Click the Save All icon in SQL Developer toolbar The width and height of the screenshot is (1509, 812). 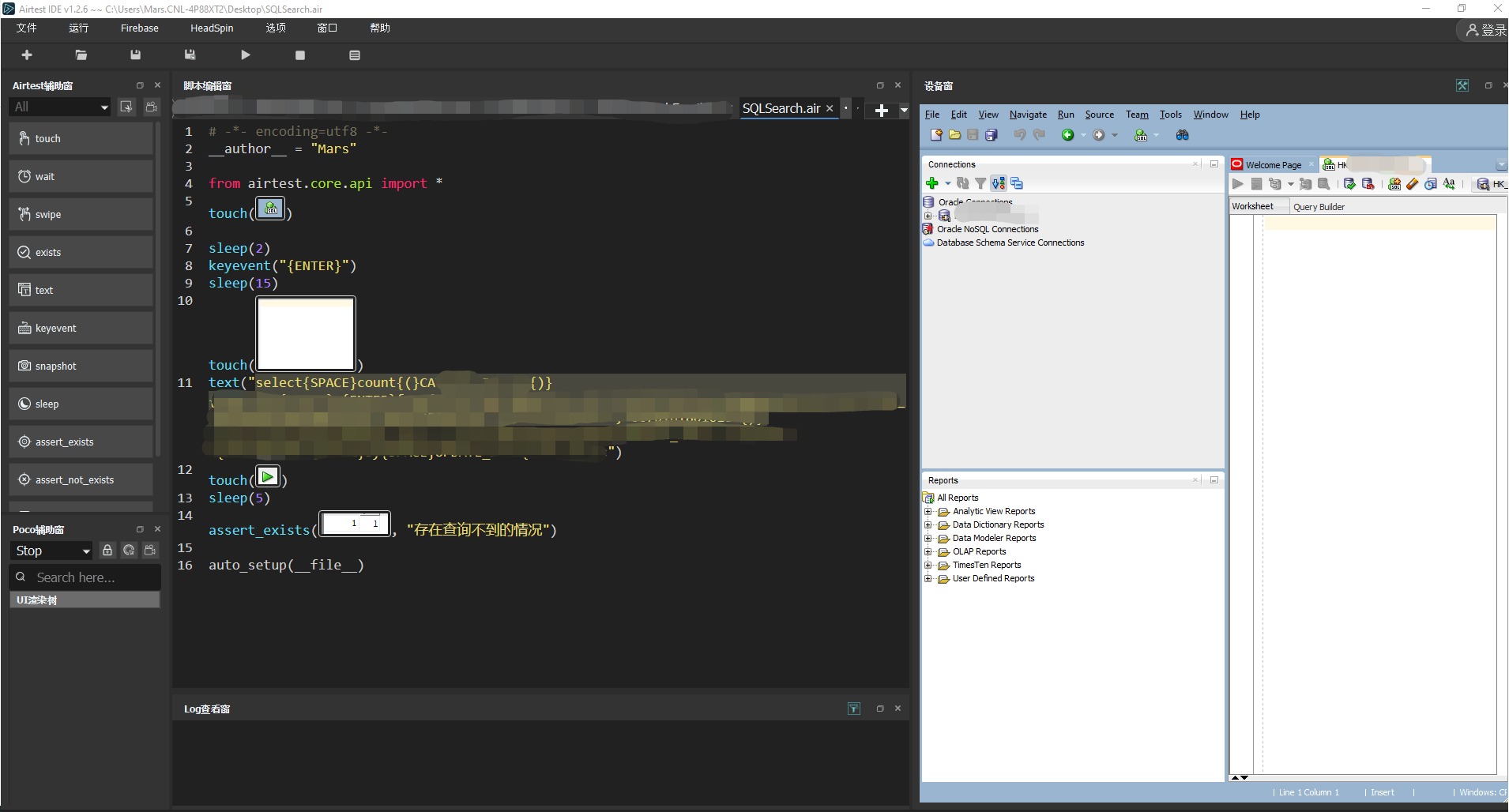992,135
